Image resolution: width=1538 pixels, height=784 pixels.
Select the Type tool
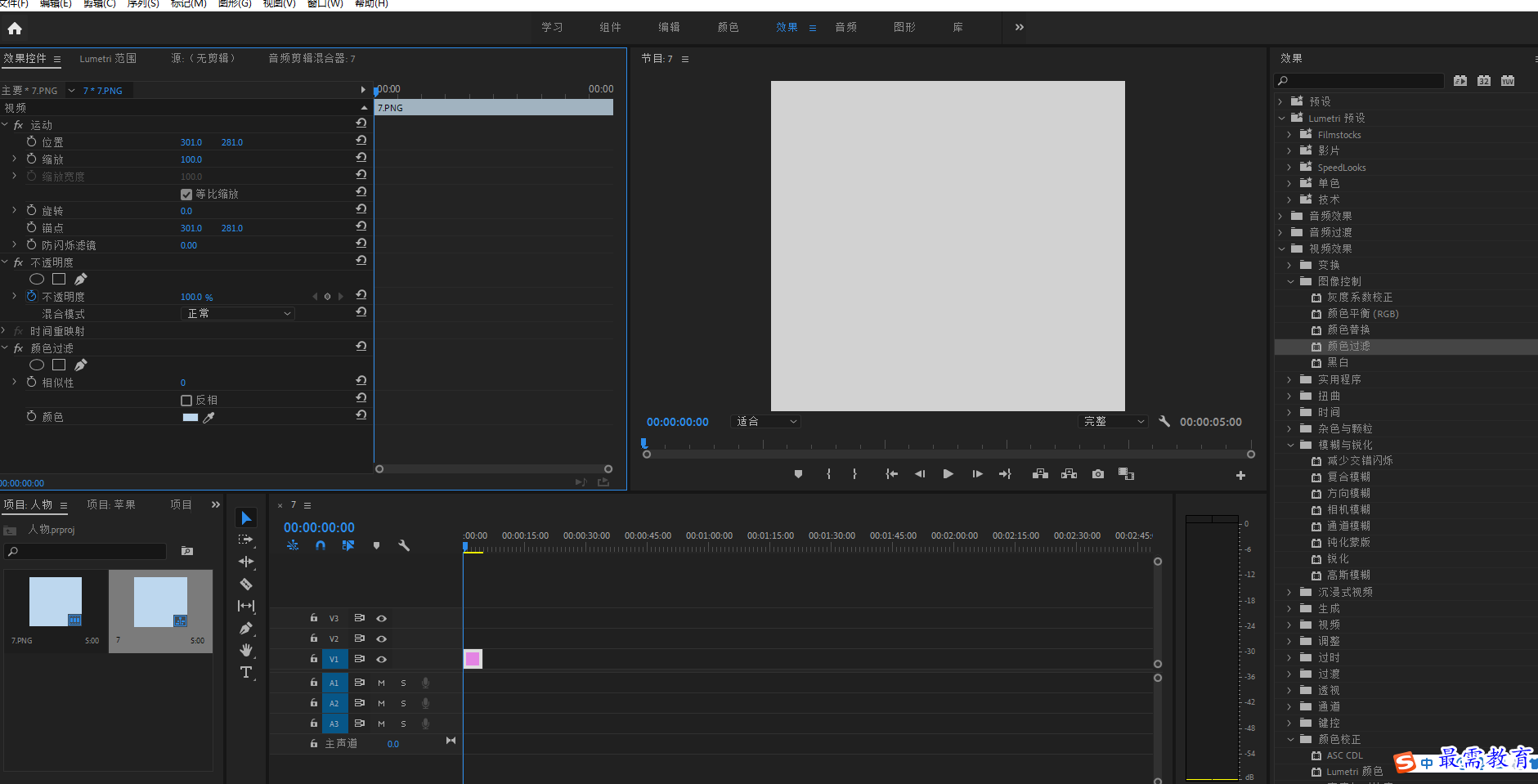[x=246, y=672]
